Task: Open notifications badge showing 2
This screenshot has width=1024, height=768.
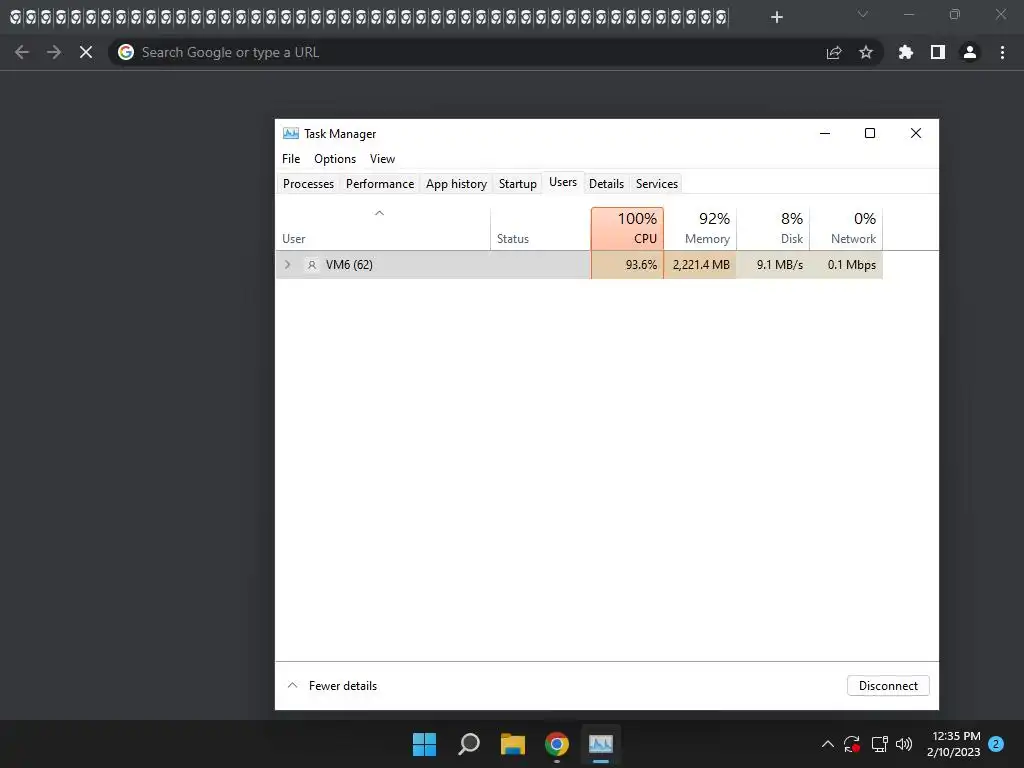Action: 996,744
